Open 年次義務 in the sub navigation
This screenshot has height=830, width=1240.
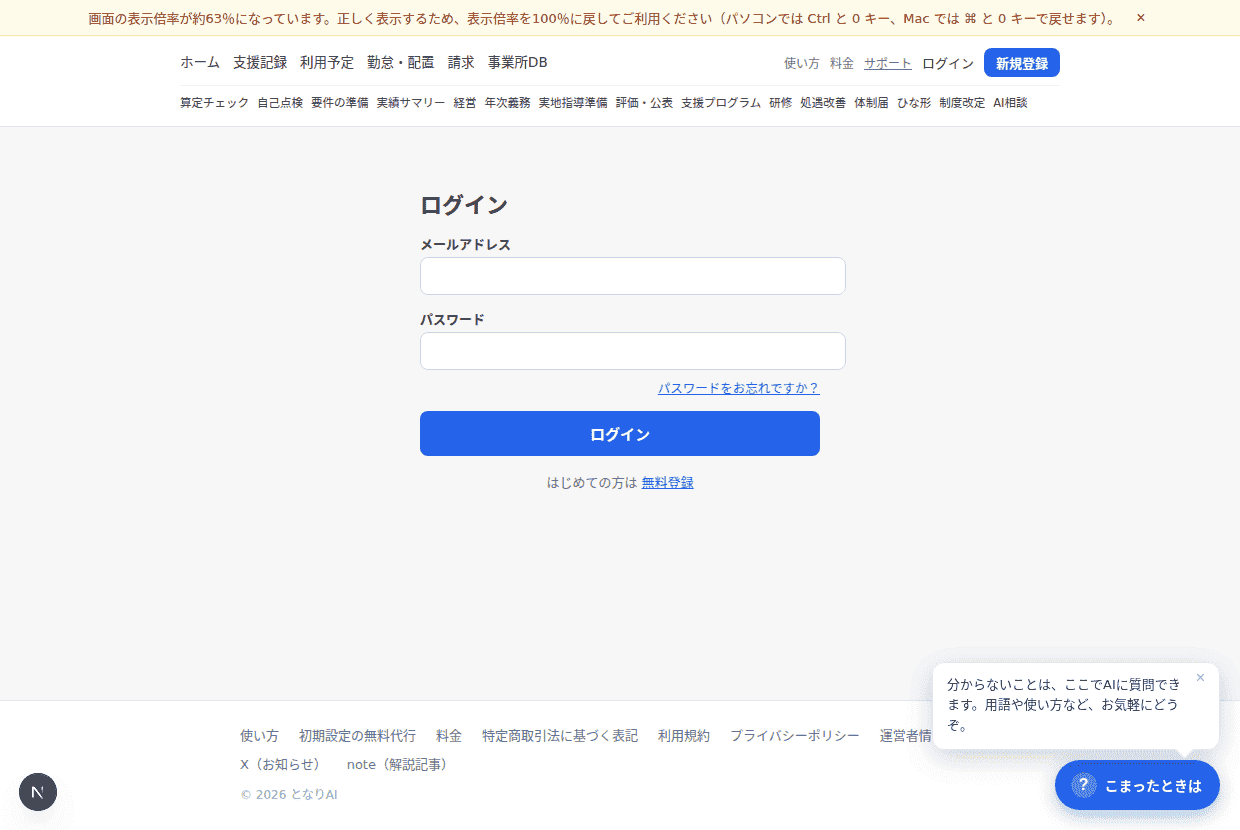[x=508, y=103]
